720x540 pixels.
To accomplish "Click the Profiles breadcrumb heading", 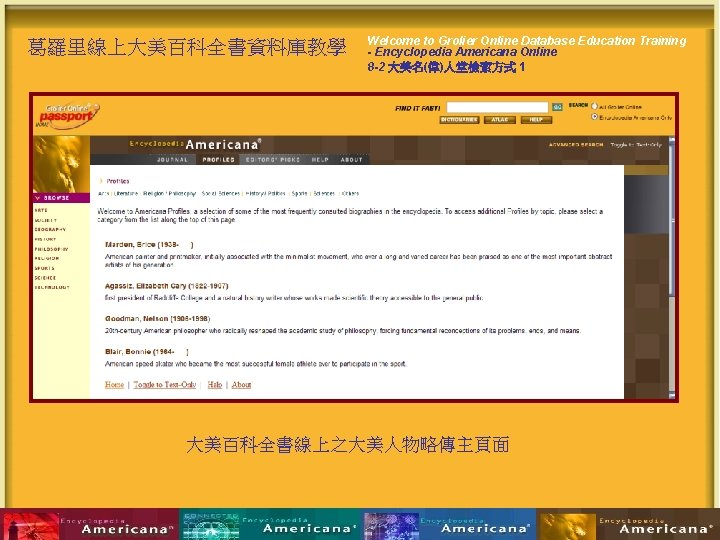I will pos(118,181).
